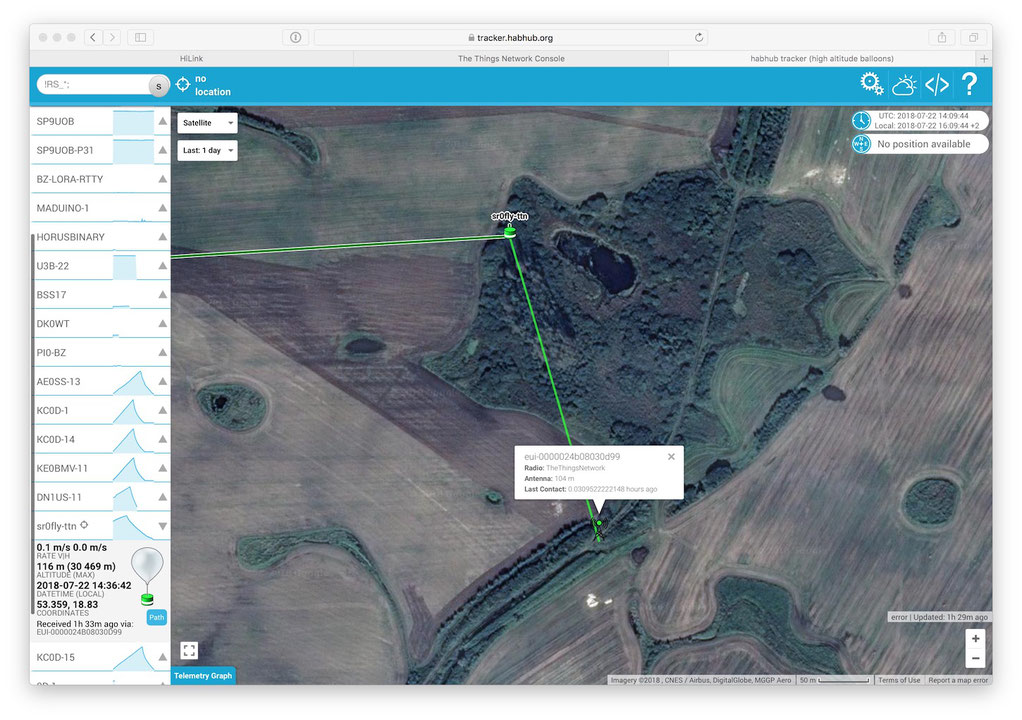Click the Report a map error link
This screenshot has width=1022, height=720.
958,680
